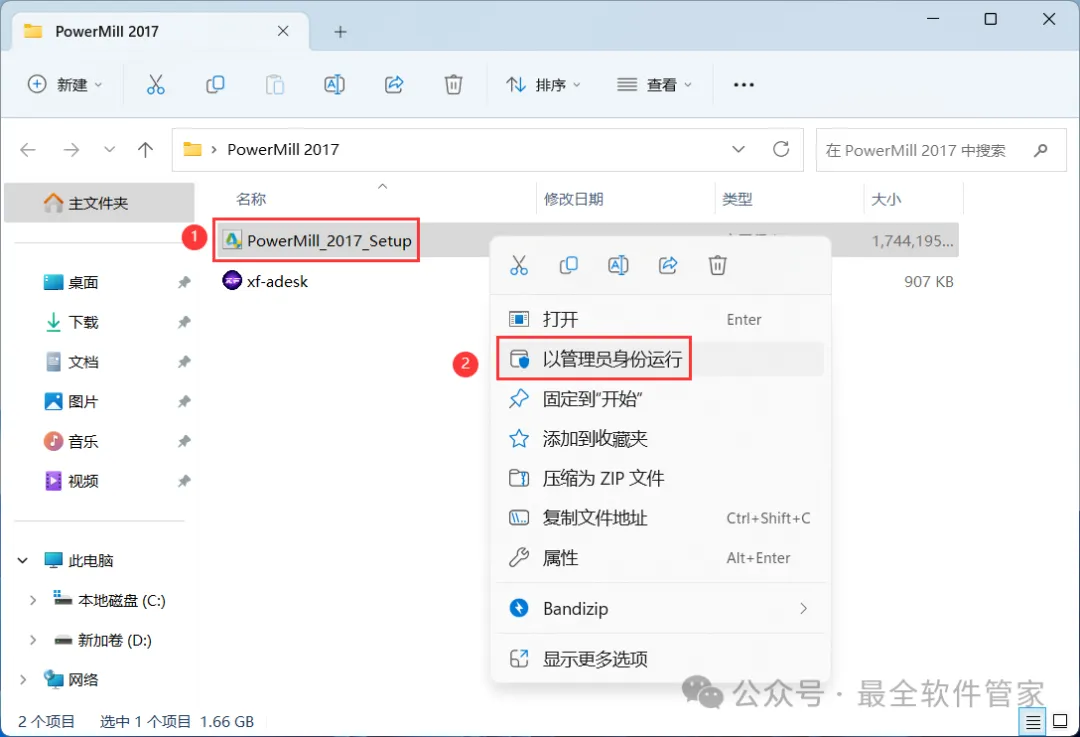The height and width of the screenshot is (737, 1080).
Task: Go back with the left arrow
Action: (28, 149)
